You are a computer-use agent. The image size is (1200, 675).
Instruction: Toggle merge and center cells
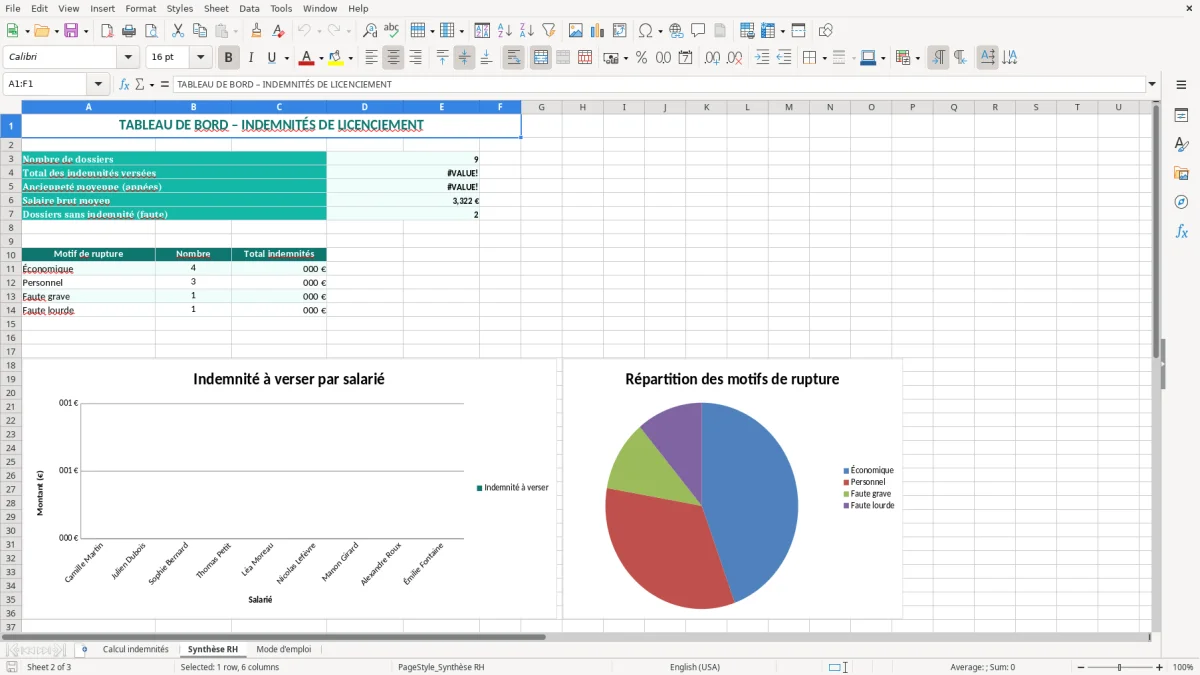click(x=541, y=58)
